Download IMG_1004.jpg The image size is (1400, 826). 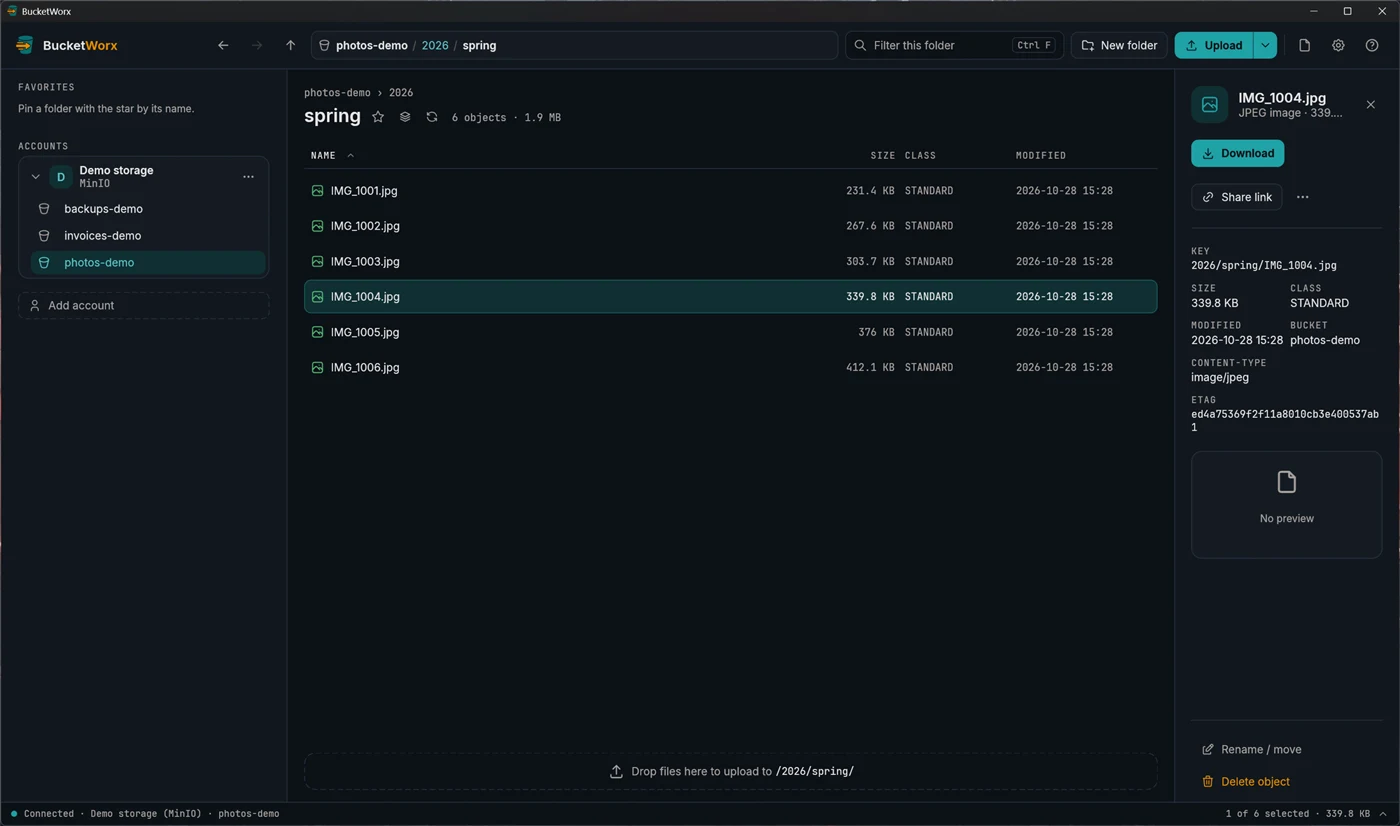tap(1237, 153)
